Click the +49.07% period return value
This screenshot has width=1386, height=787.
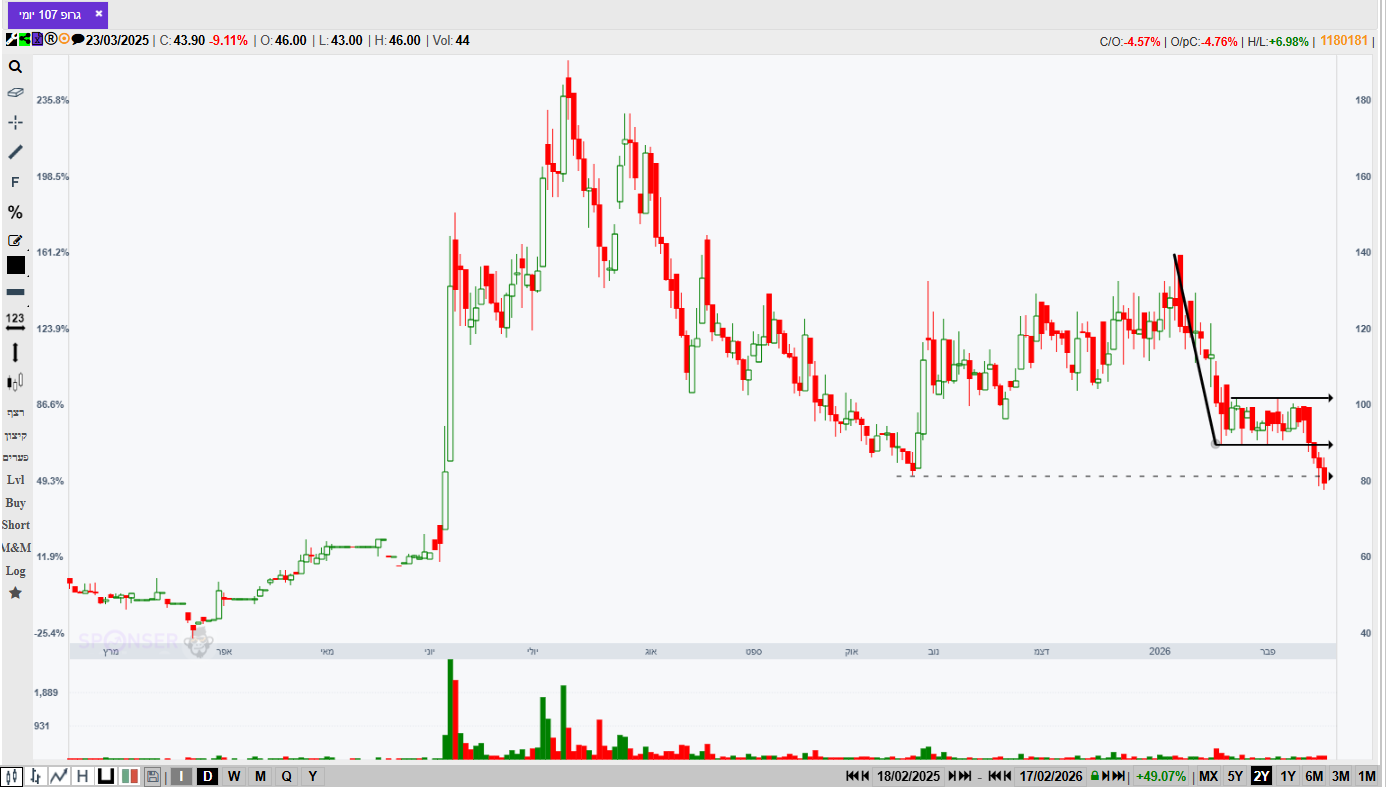click(1161, 776)
